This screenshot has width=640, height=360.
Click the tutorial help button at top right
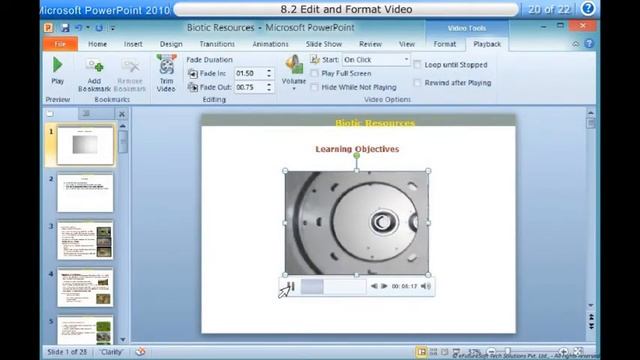[x=588, y=8]
